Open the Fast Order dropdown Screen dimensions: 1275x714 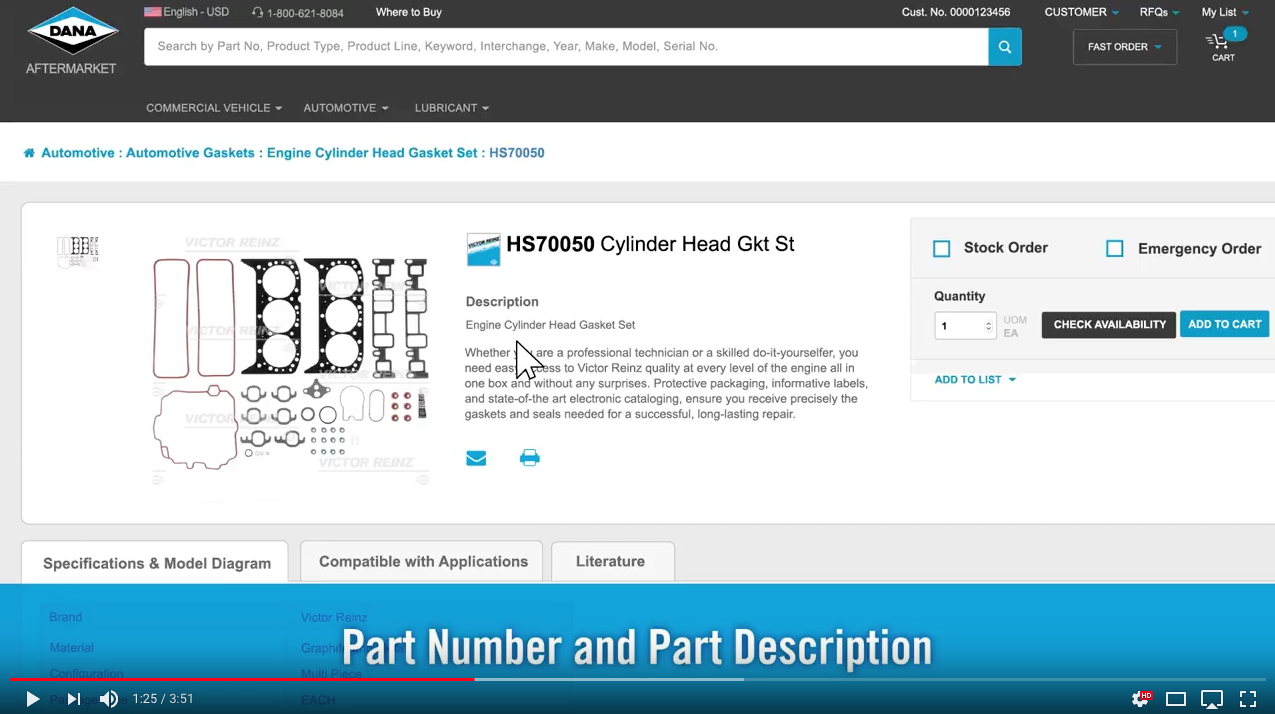(1124, 47)
